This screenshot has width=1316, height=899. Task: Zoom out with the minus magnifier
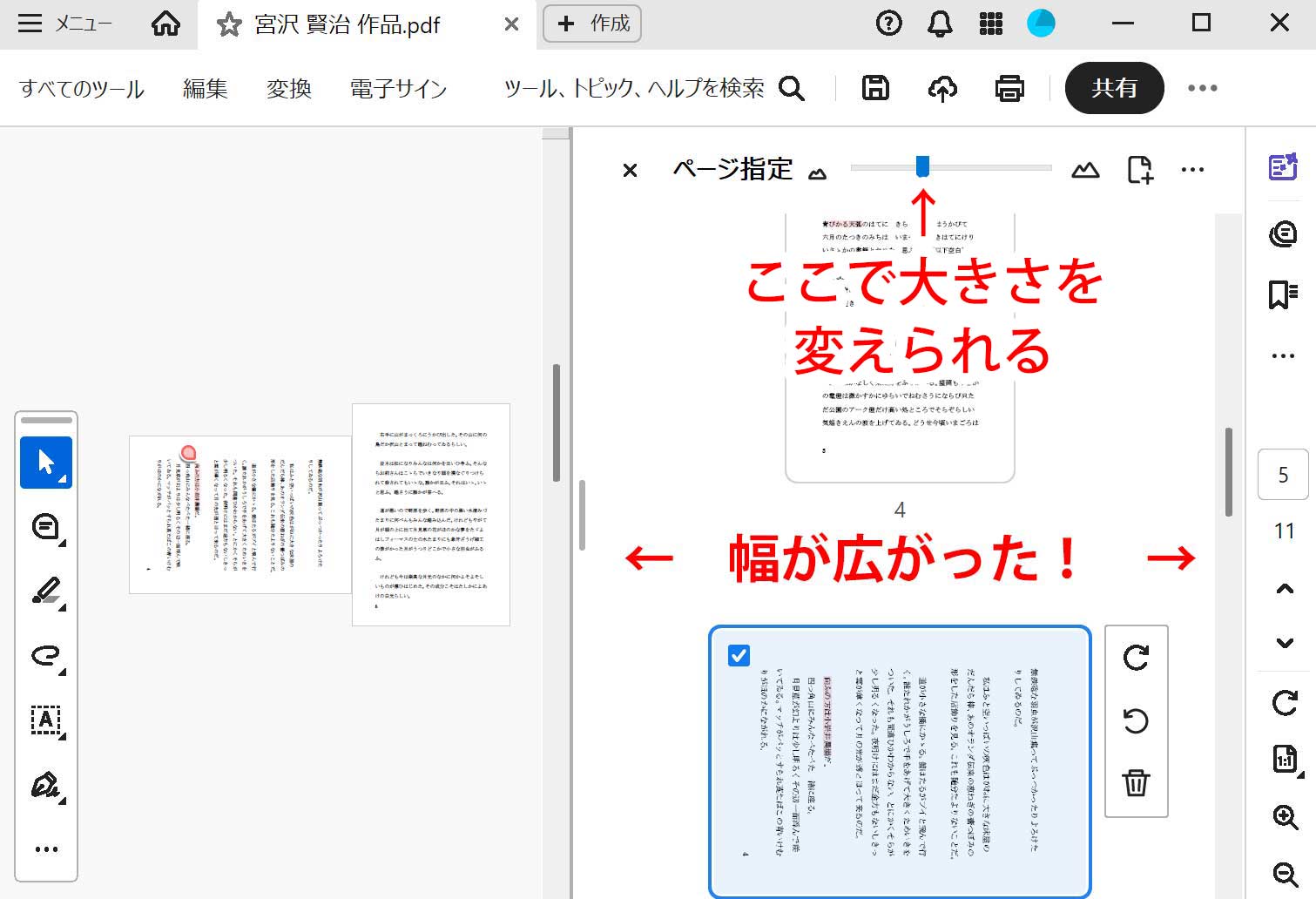(1286, 874)
